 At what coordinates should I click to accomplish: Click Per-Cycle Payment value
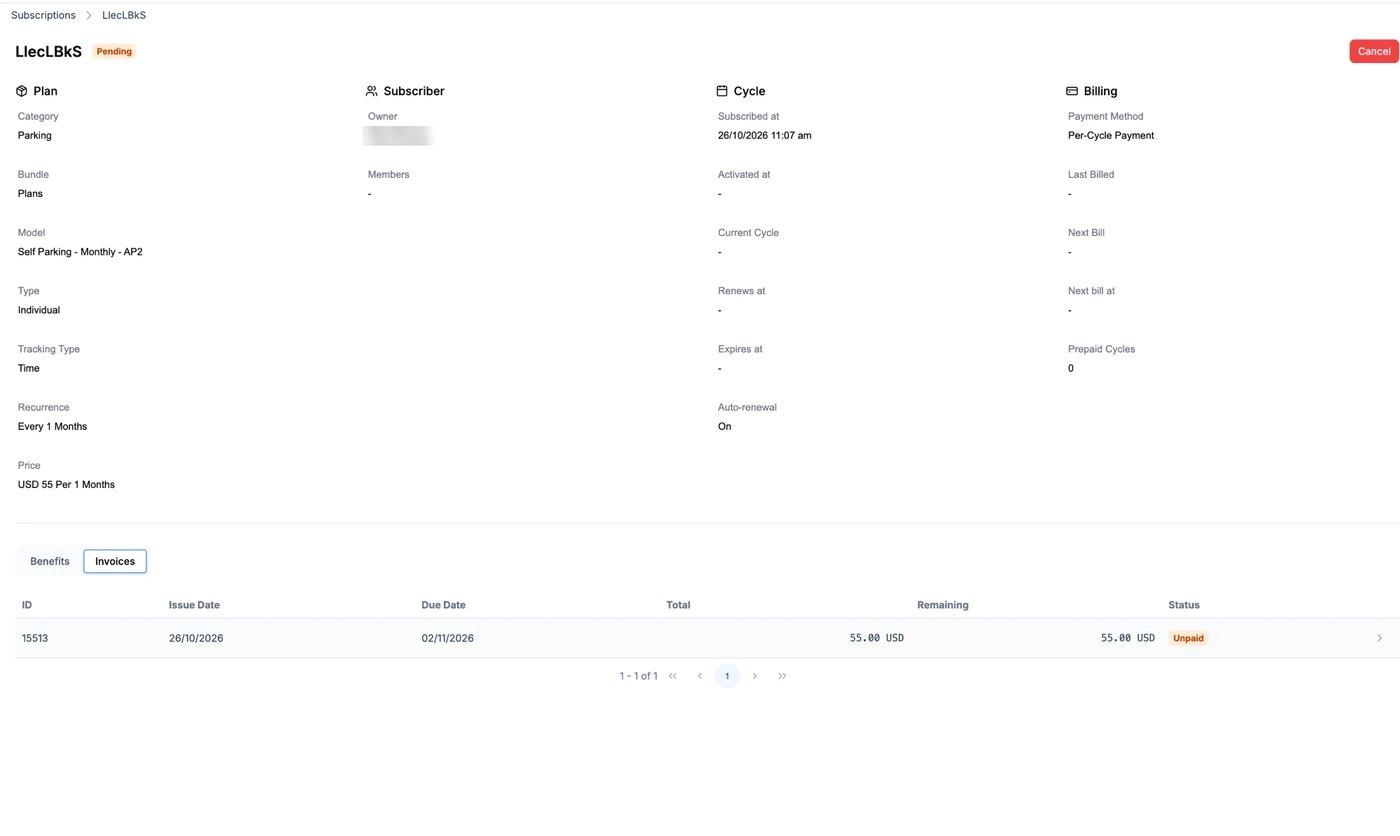coord(1111,136)
